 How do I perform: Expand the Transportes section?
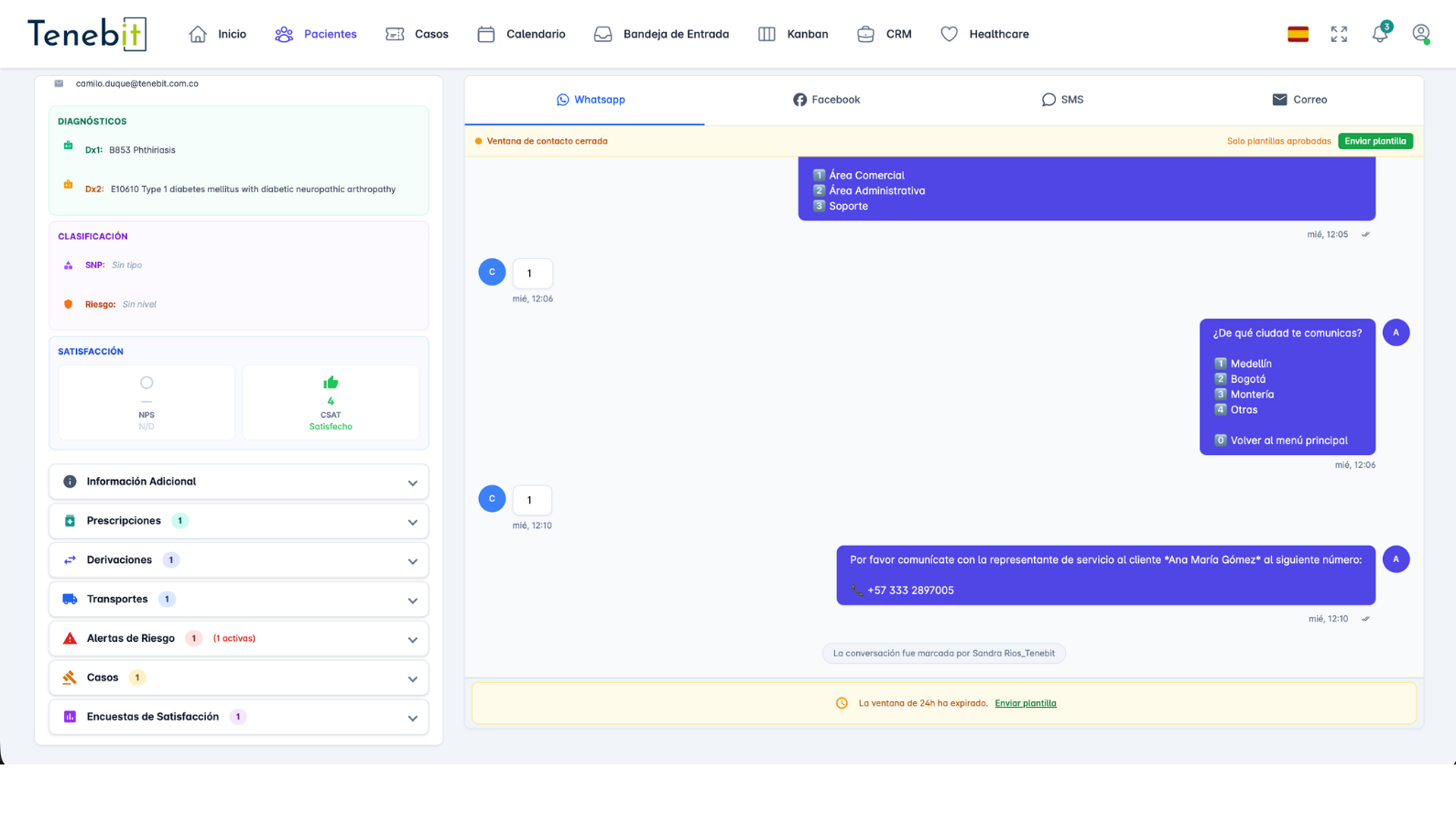(239, 600)
